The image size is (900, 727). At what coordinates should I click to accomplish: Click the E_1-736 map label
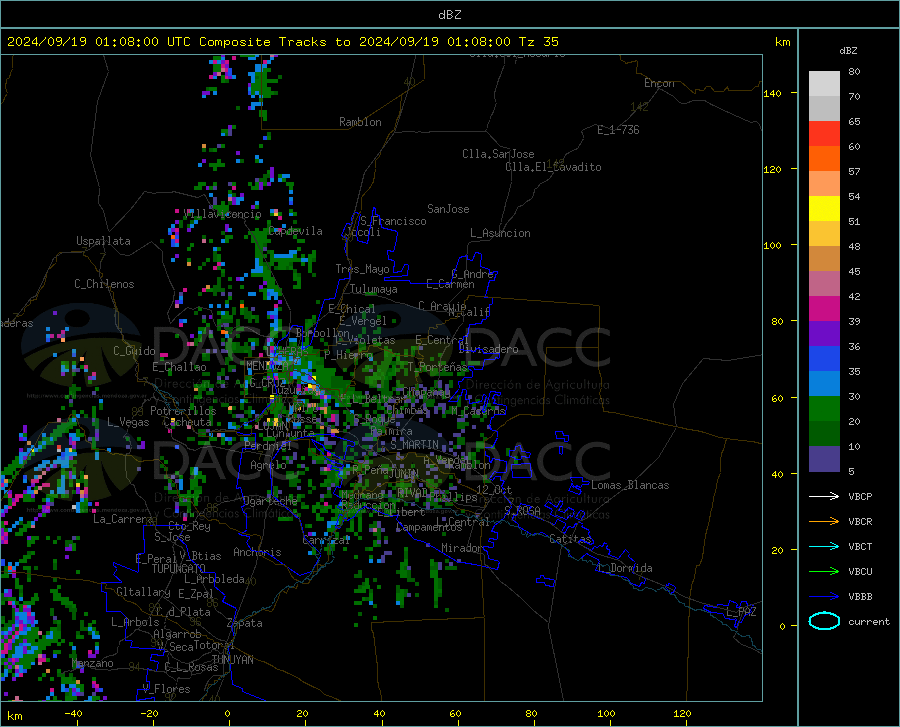(x=618, y=130)
